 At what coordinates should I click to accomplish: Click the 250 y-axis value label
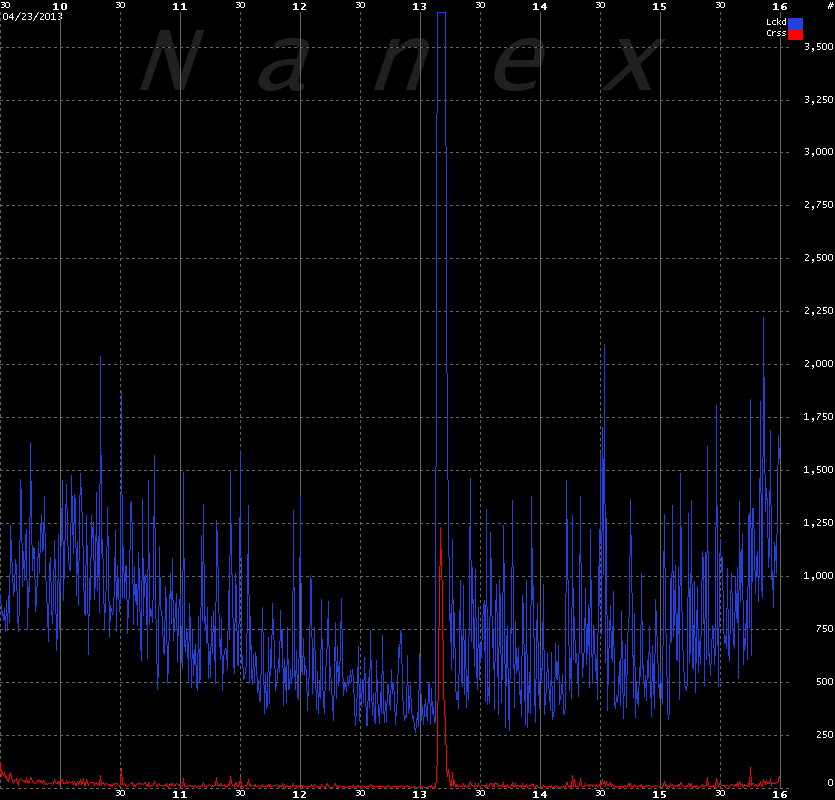click(x=822, y=736)
